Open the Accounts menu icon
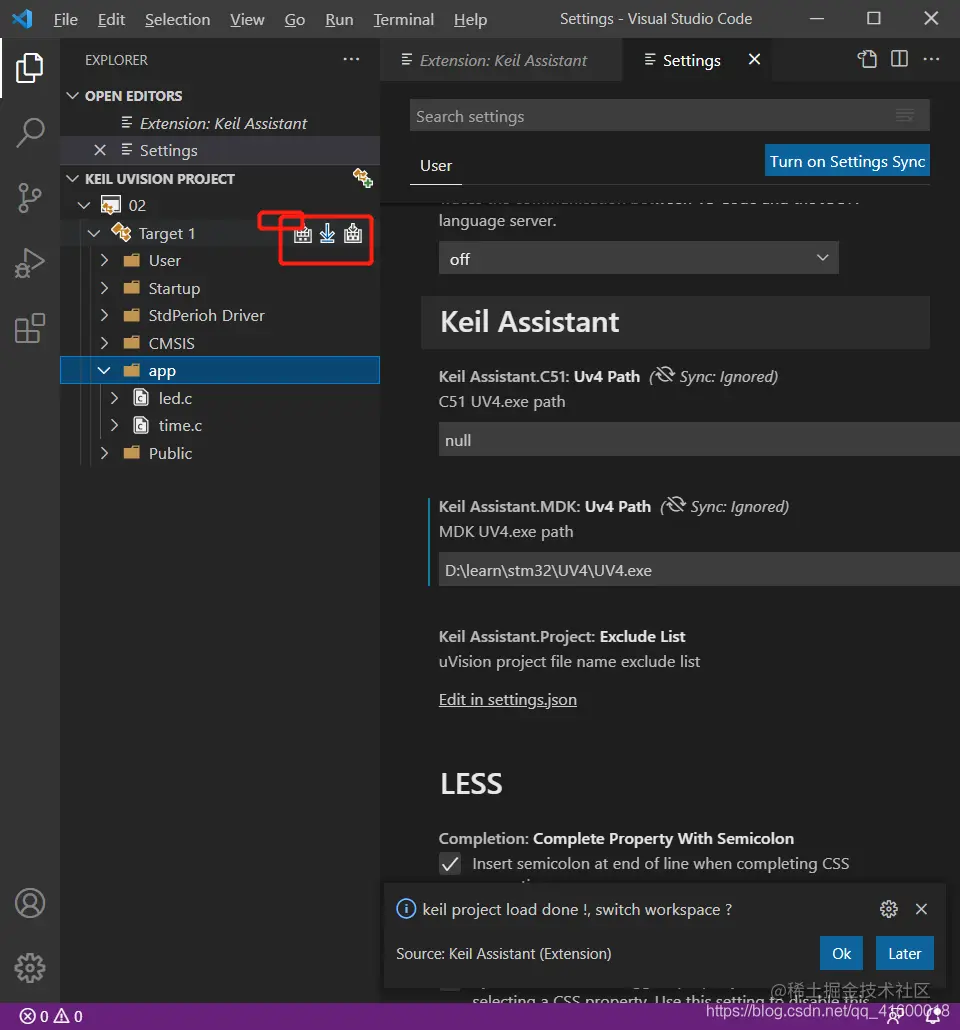 click(30, 903)
